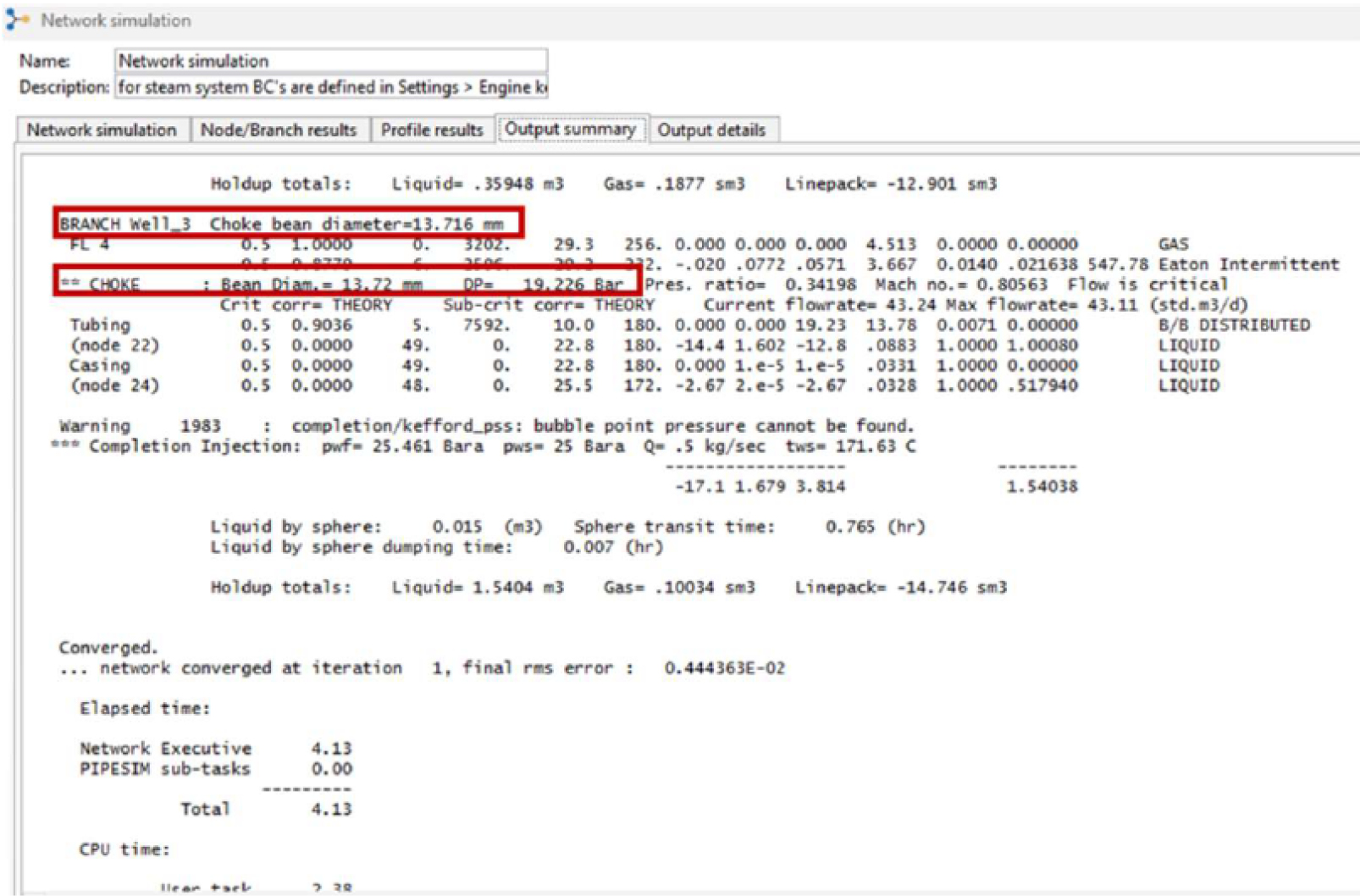Click the Completion Injection pwf line
Viewport: 1360px width, 896px height.
[483, 446]
